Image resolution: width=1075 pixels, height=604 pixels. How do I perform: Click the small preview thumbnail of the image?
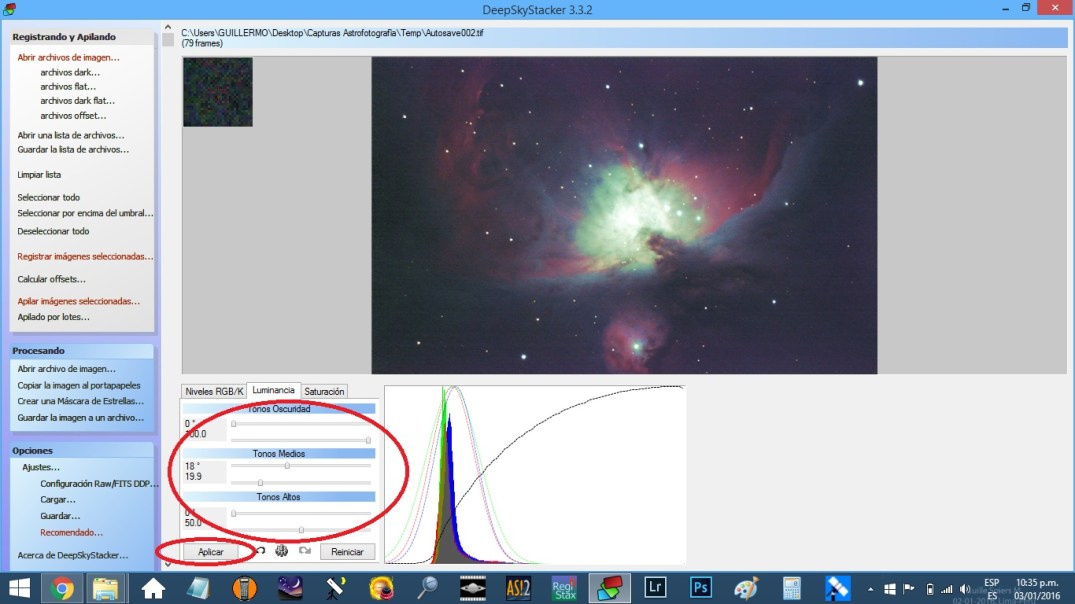click(217, 92)
